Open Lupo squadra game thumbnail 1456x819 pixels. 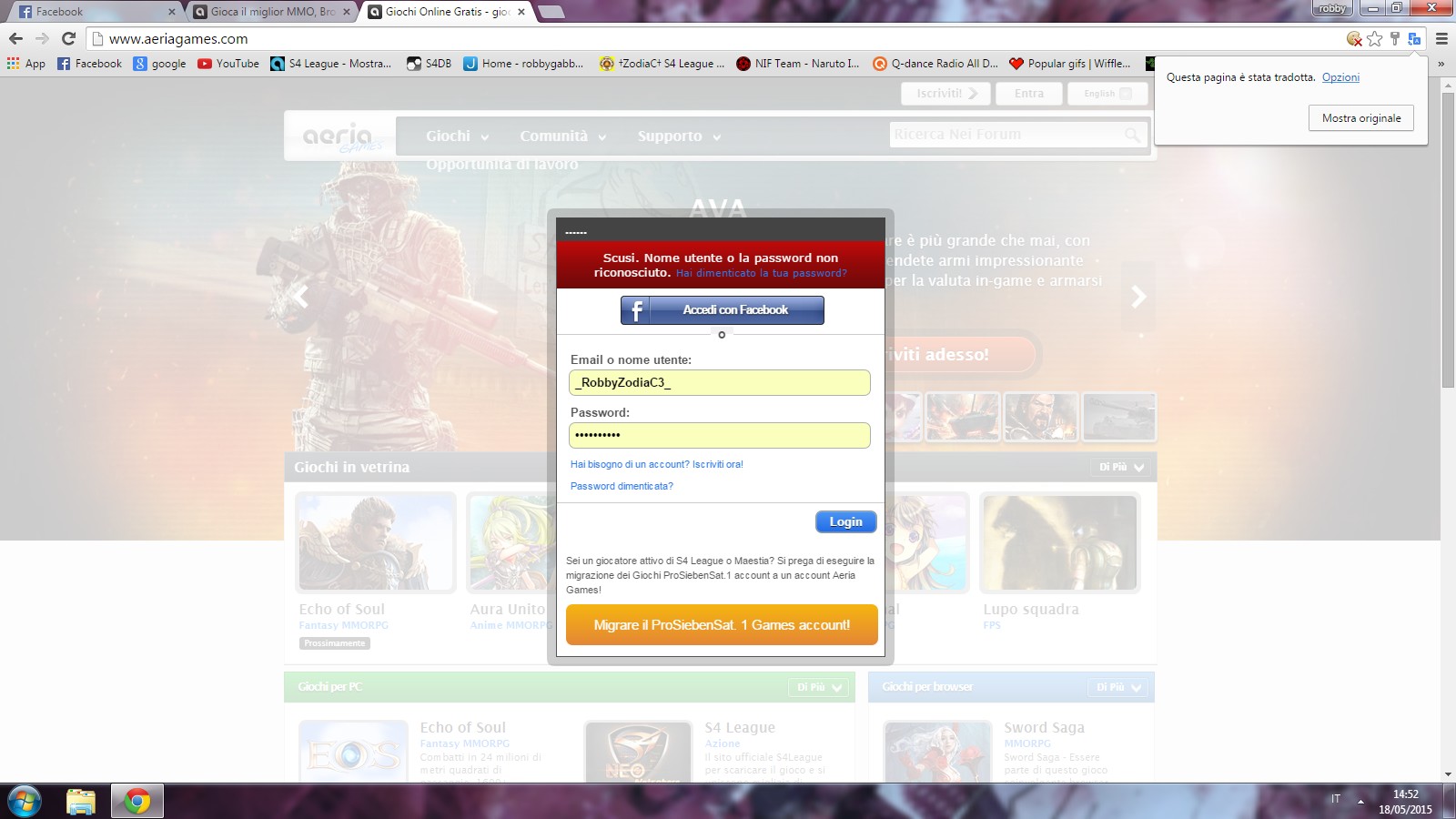(x=1060, y=542)
